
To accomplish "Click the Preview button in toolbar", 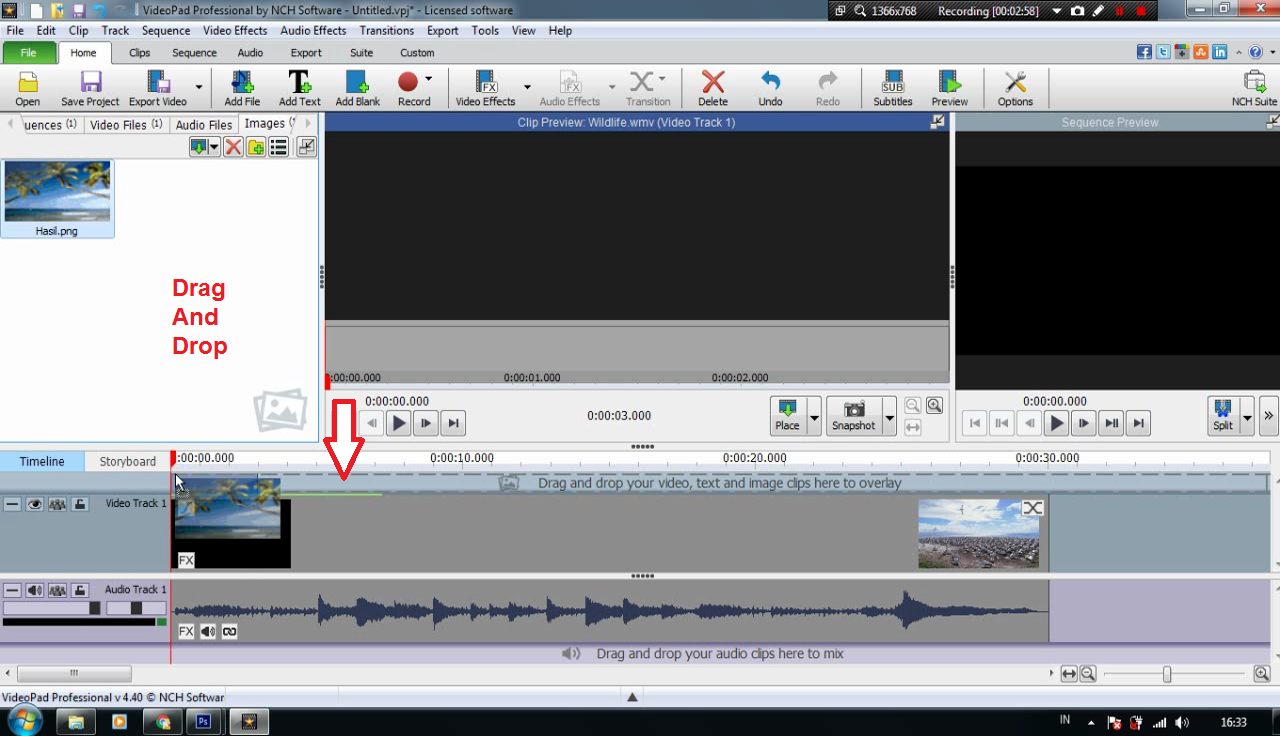I will click(949, 88).
